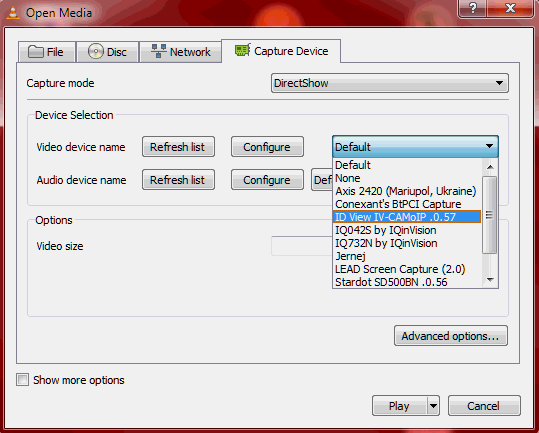
Task: Open the Audio device name dropdown
Action: [x=322, y=180]
